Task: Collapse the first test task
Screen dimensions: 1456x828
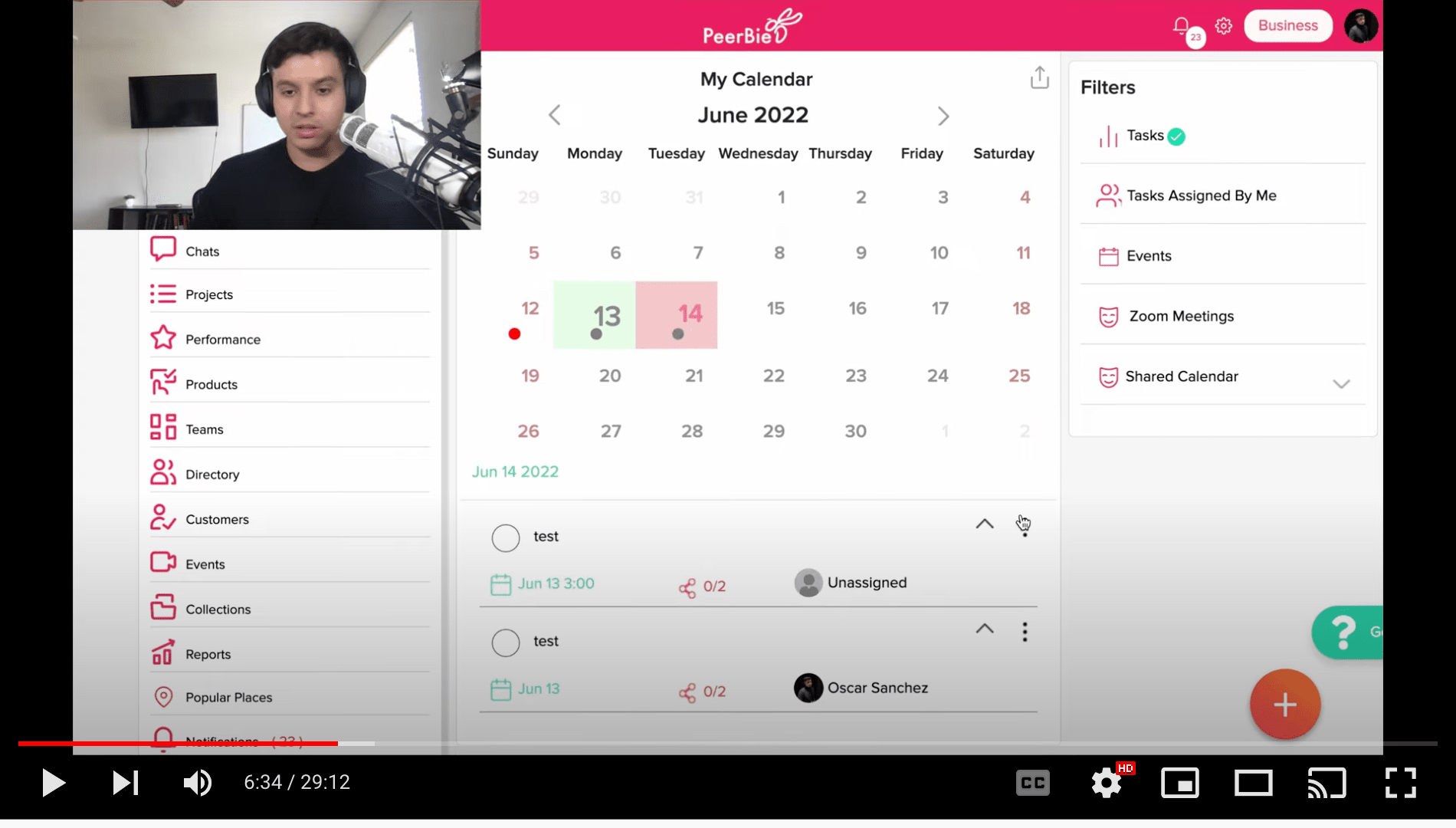Action: 985,524
